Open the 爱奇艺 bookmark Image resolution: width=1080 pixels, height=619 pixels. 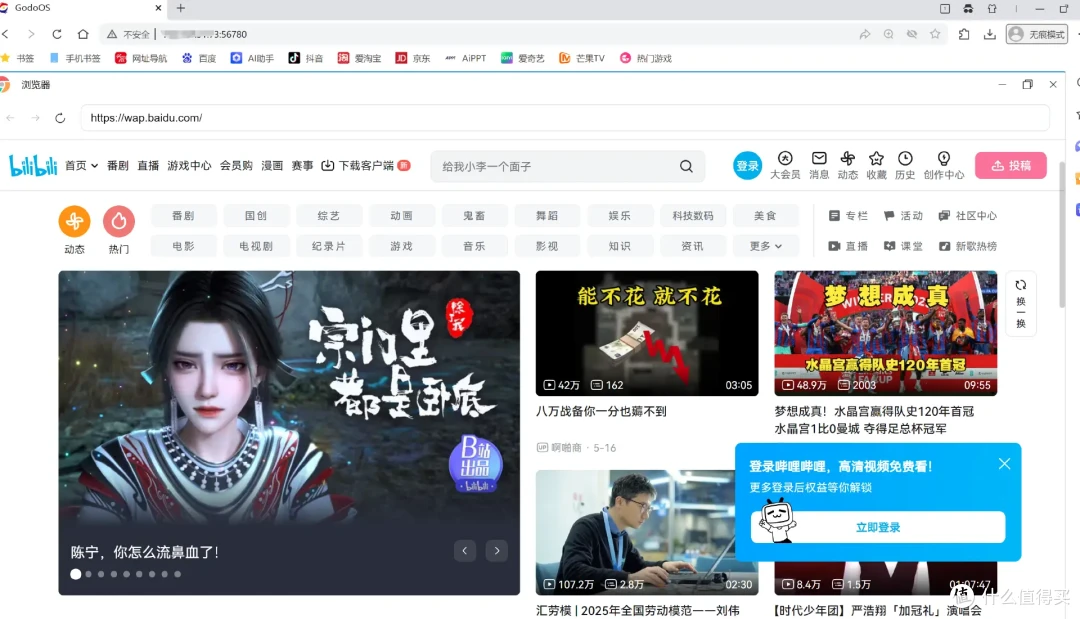[x=523, y=59]
